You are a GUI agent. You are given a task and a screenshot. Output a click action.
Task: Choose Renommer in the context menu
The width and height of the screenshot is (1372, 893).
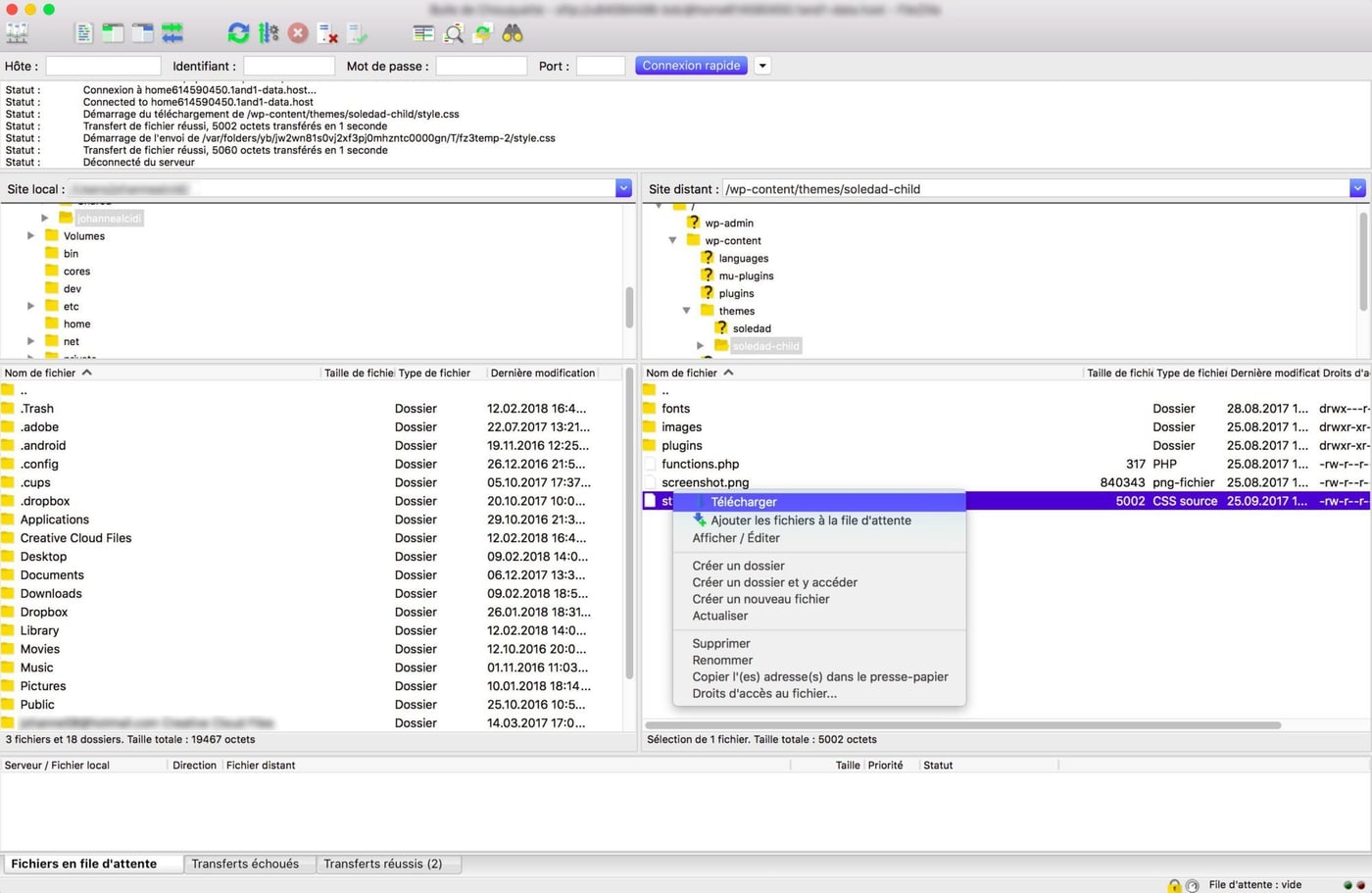[x=722, y=660]
